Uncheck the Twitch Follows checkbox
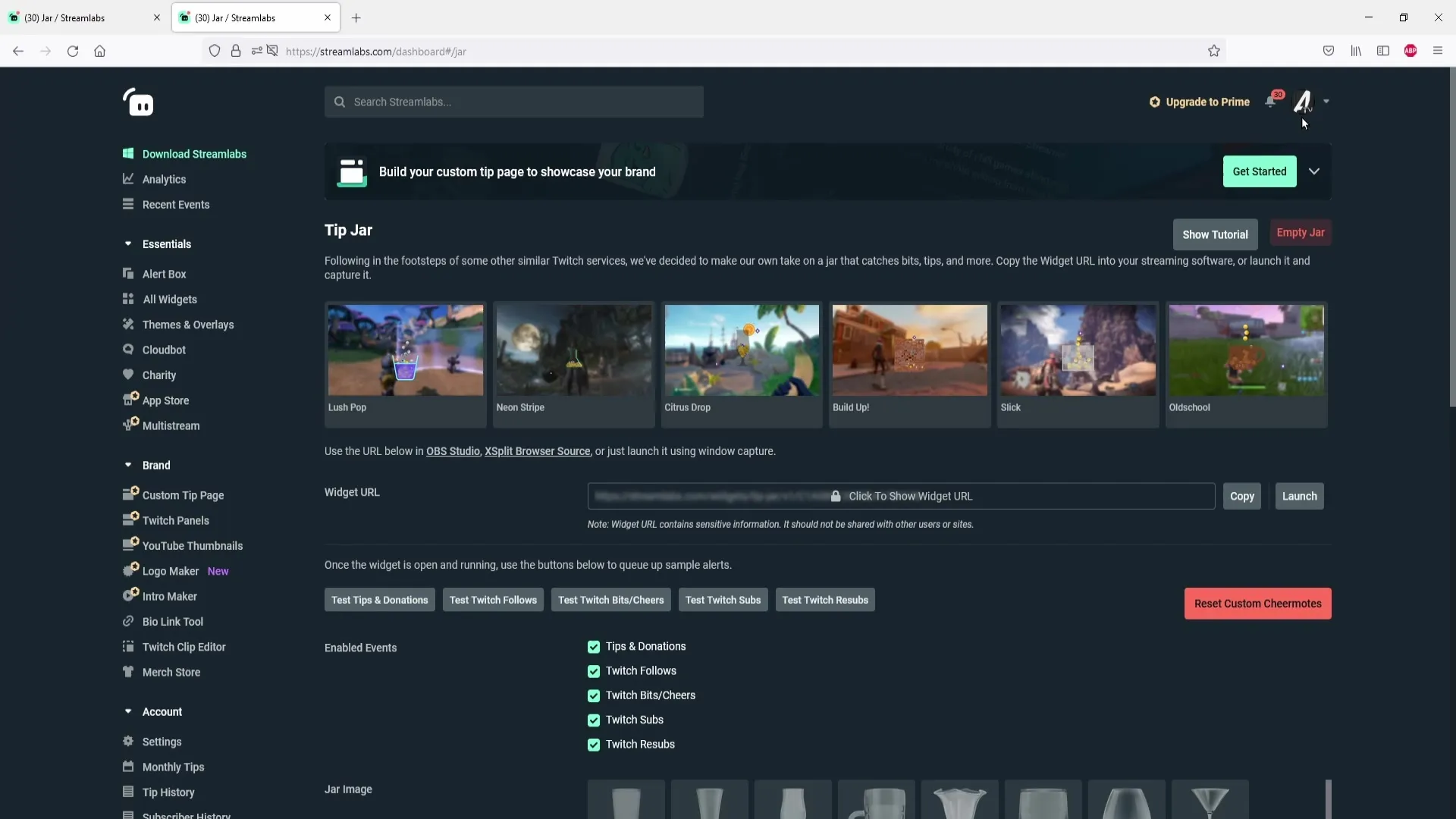The width and height of the screenshot is (1456, 819). point(594,671)
